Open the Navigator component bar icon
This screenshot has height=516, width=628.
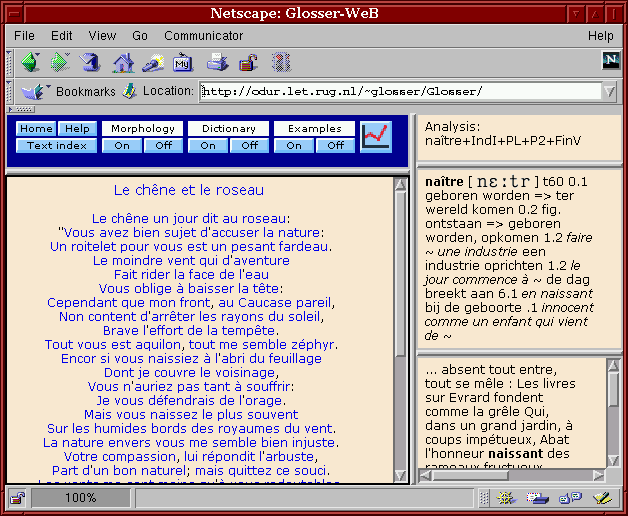click(506, 498)
